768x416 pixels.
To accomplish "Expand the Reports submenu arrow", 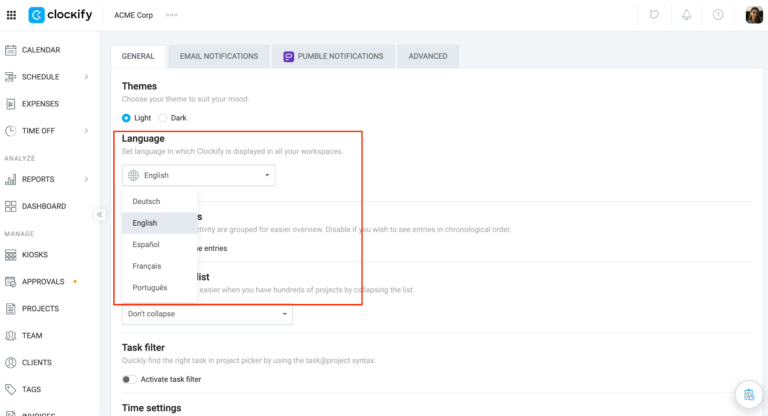I will pos(86,179).
